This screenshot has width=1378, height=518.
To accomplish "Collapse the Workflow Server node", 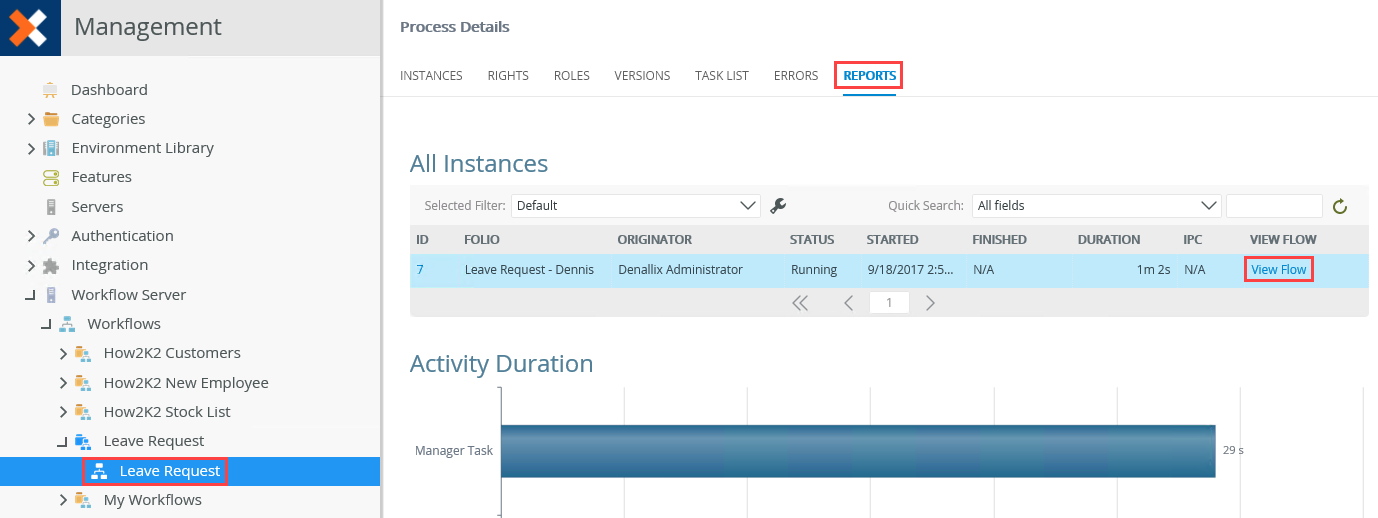I will (x=31, y=295).
